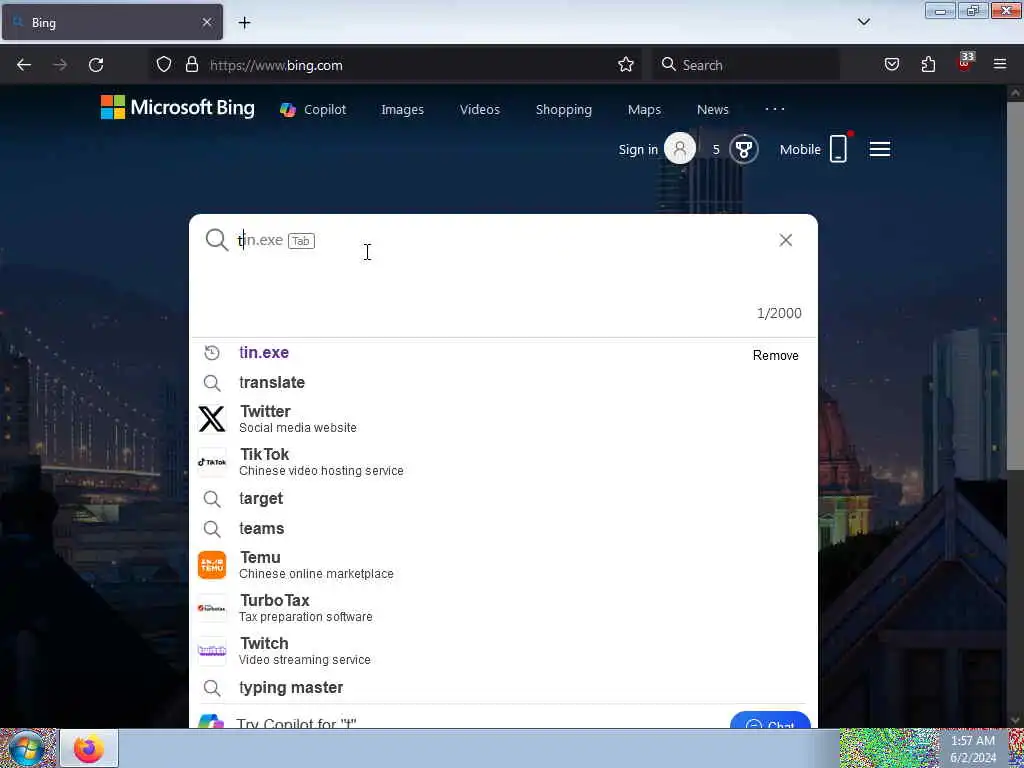Choose the Twitch suggestion
The width and height of the screenshot is (1024, 768).
[x=503, y=651]
